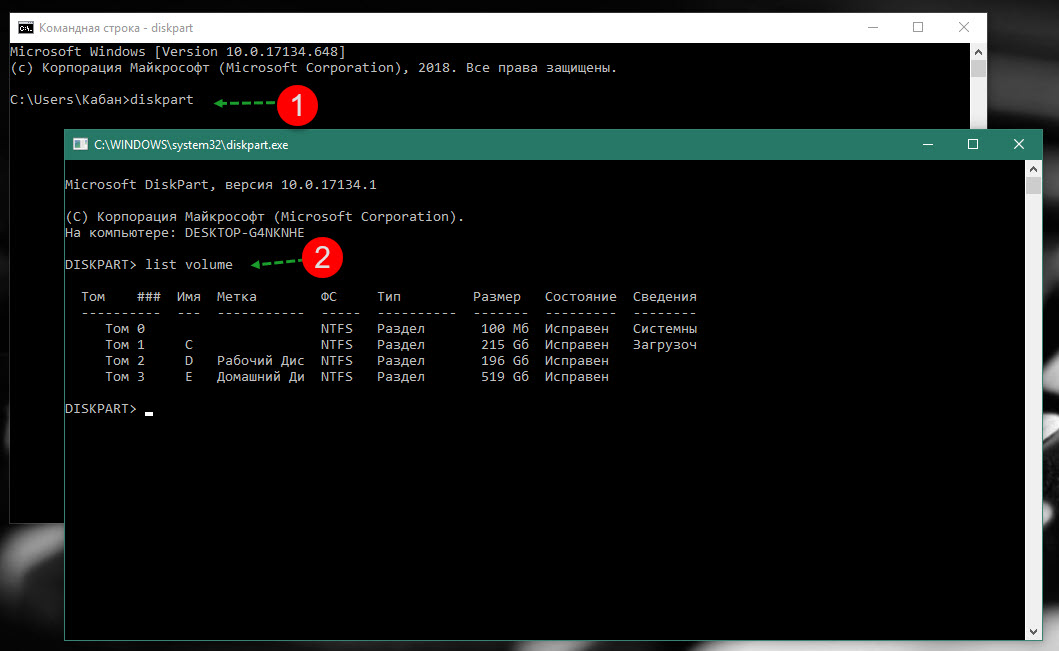This screenshot has height=651, width=1059.
Task: Click the 'Системны' info entry
Action: point(665,329)
